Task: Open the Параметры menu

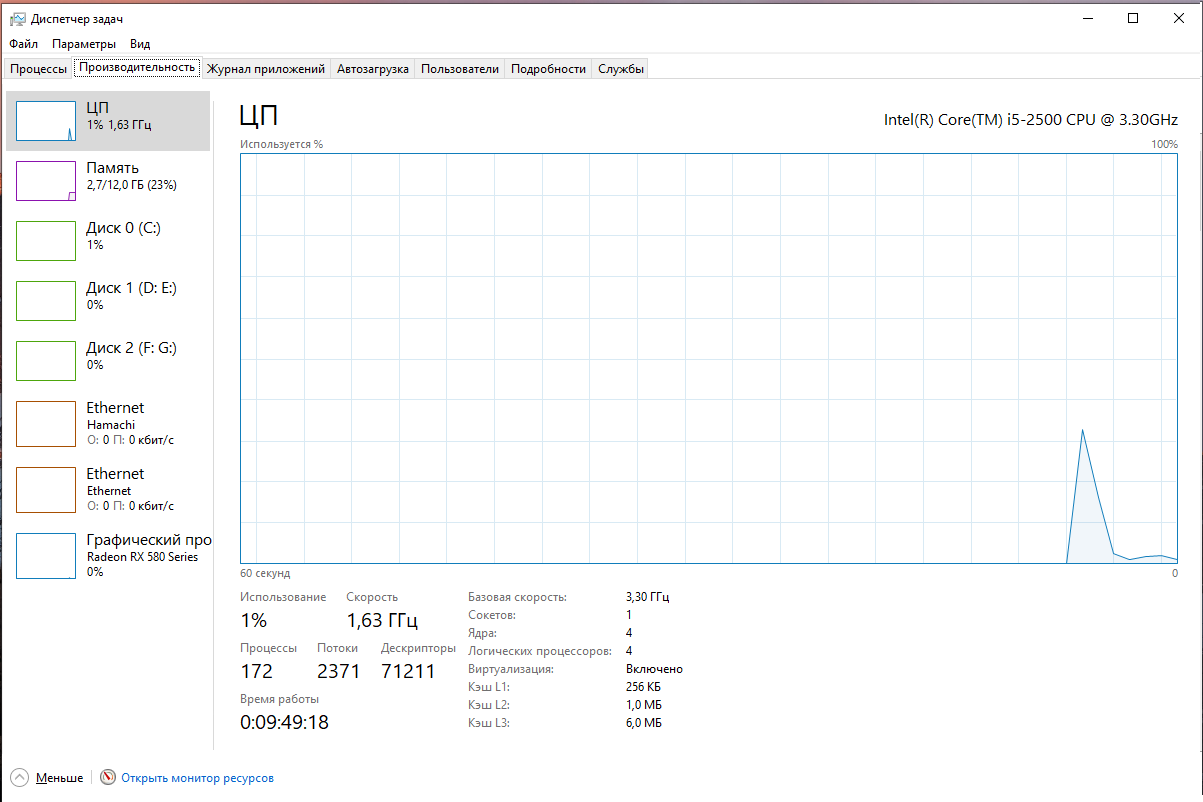Action: [84, 44]
